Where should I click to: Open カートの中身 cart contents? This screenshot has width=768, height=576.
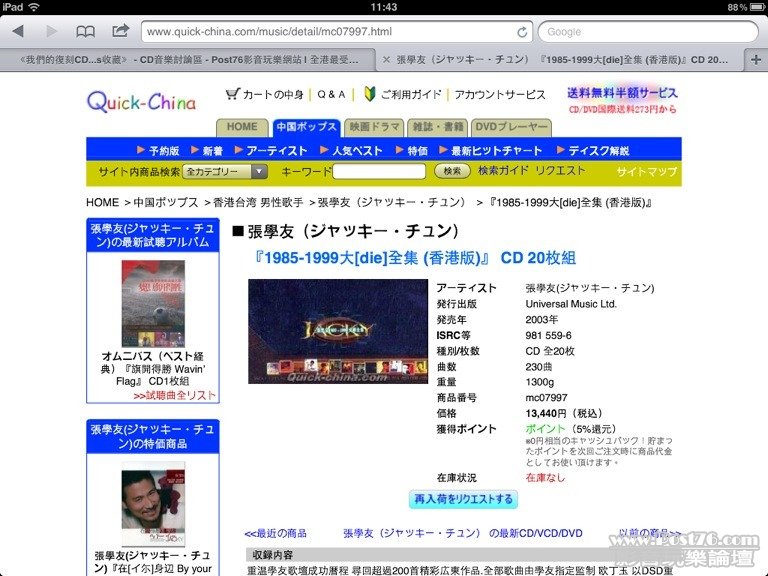coord(273,95)
